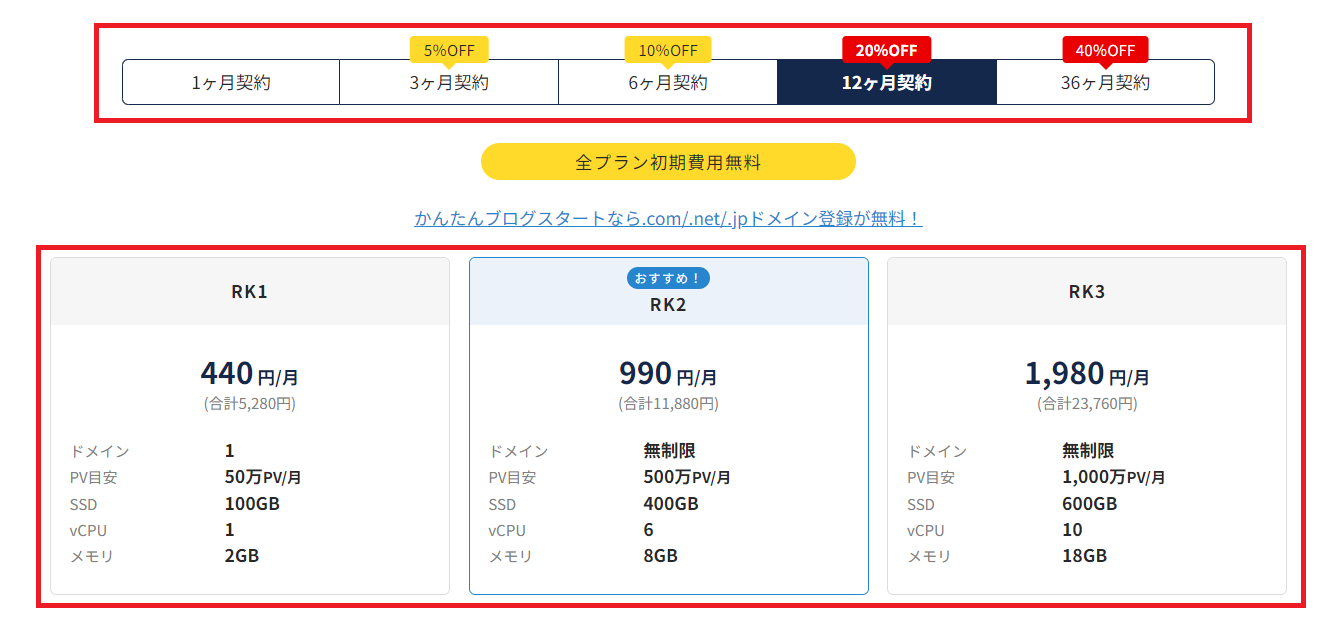Select the 3ヶ月契約 contract option

(449, 81)
